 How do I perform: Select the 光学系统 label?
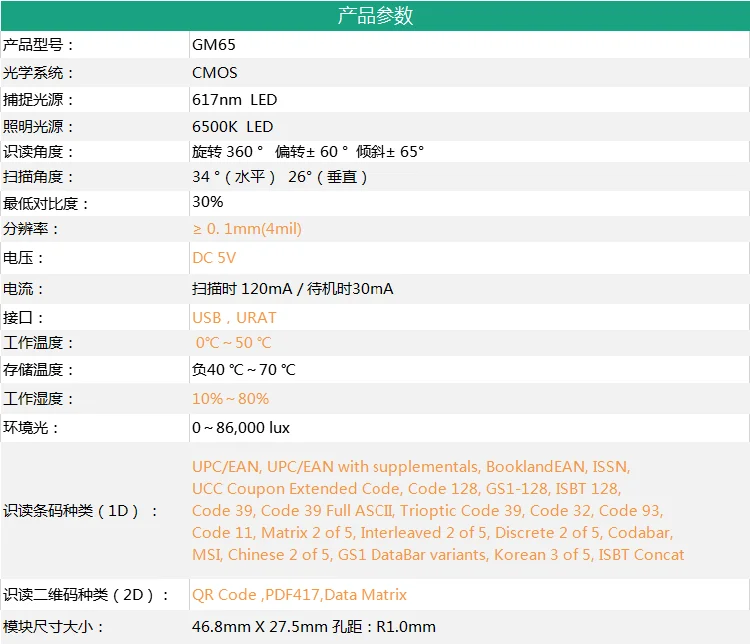click(38, 73)
